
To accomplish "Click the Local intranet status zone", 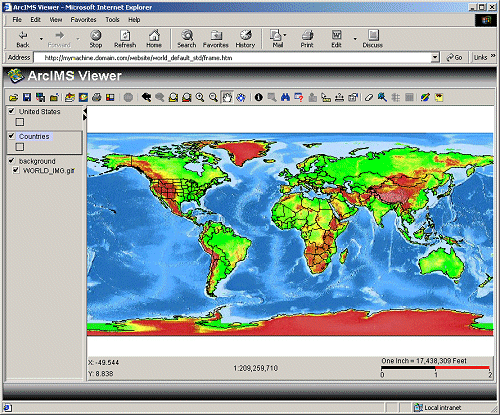I will point(438,407).
